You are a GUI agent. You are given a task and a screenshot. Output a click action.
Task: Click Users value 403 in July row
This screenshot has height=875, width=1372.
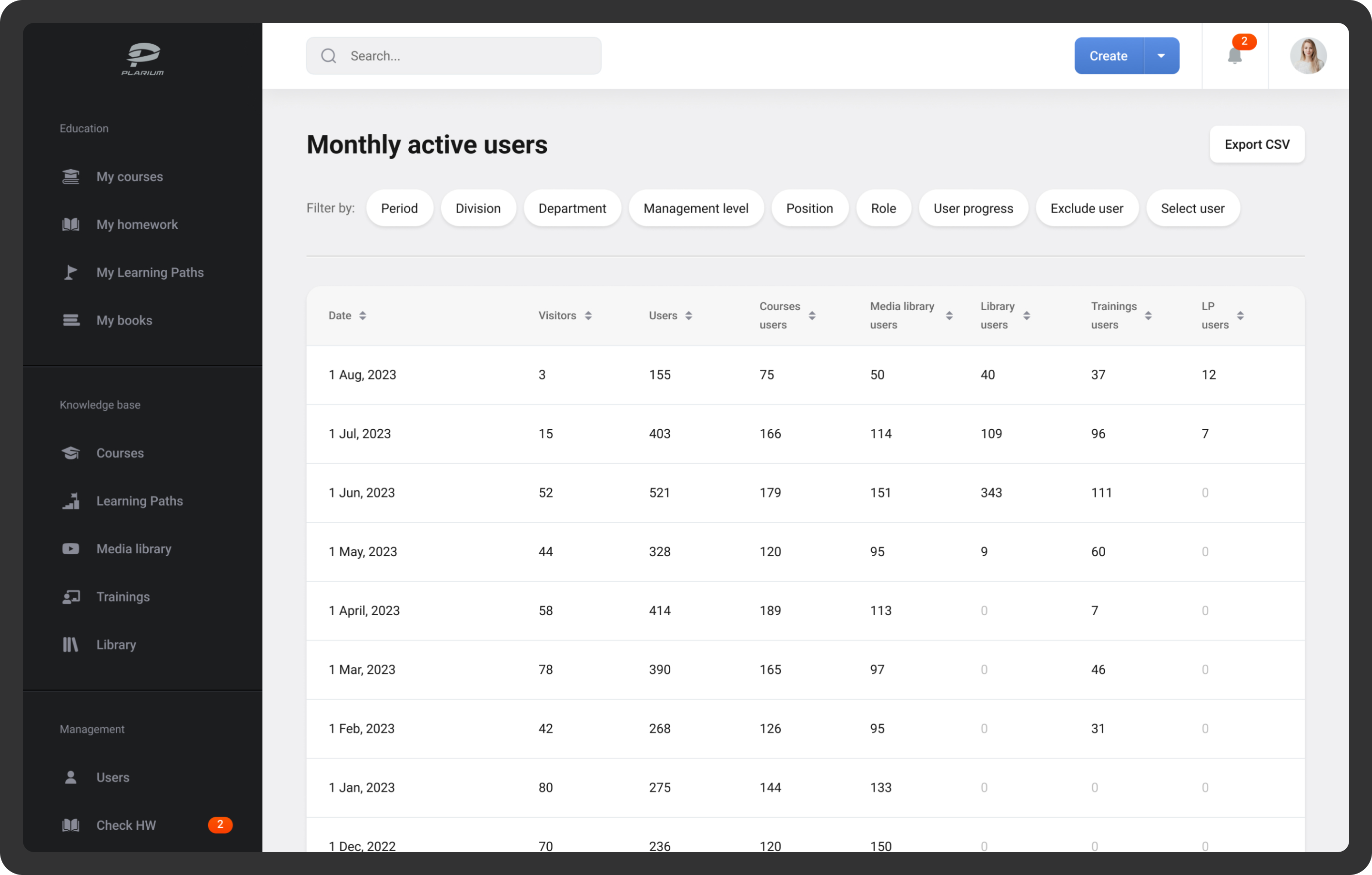[659, 434]
